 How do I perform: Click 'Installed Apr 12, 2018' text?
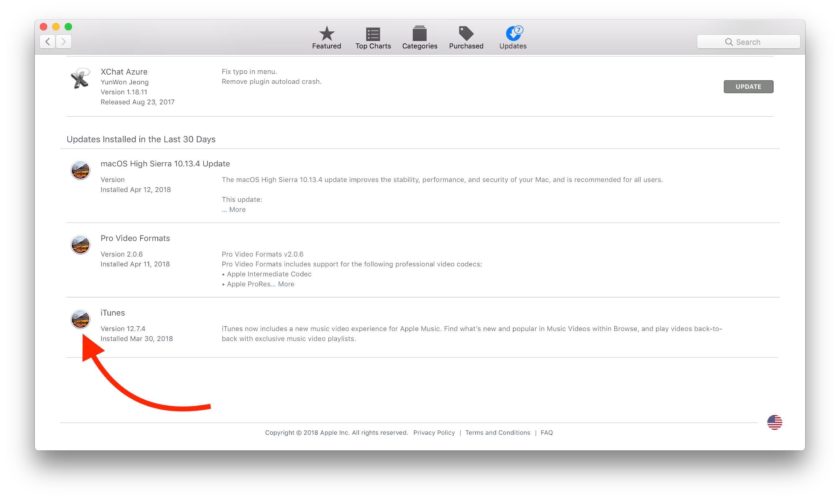(x=136, y=190)
